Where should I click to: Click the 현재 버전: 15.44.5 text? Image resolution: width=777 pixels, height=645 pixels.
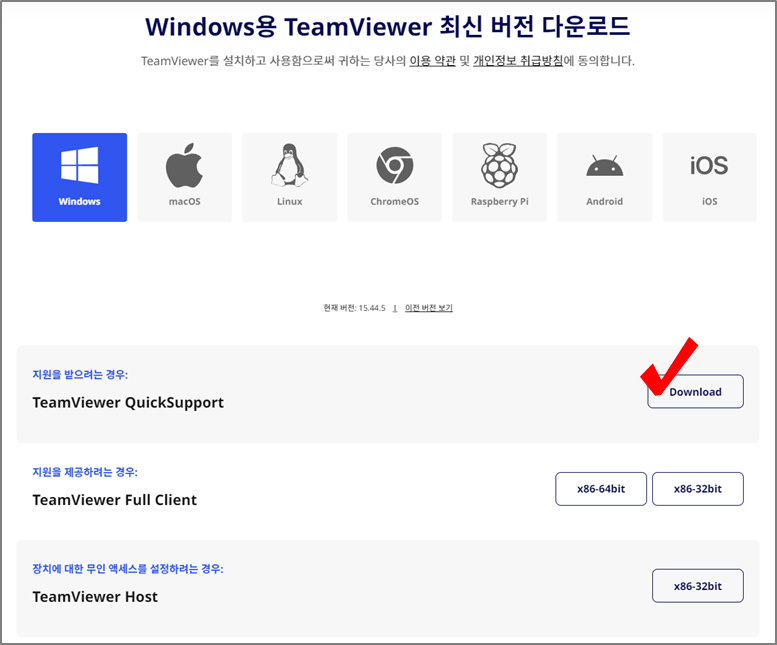coord(354,308)
